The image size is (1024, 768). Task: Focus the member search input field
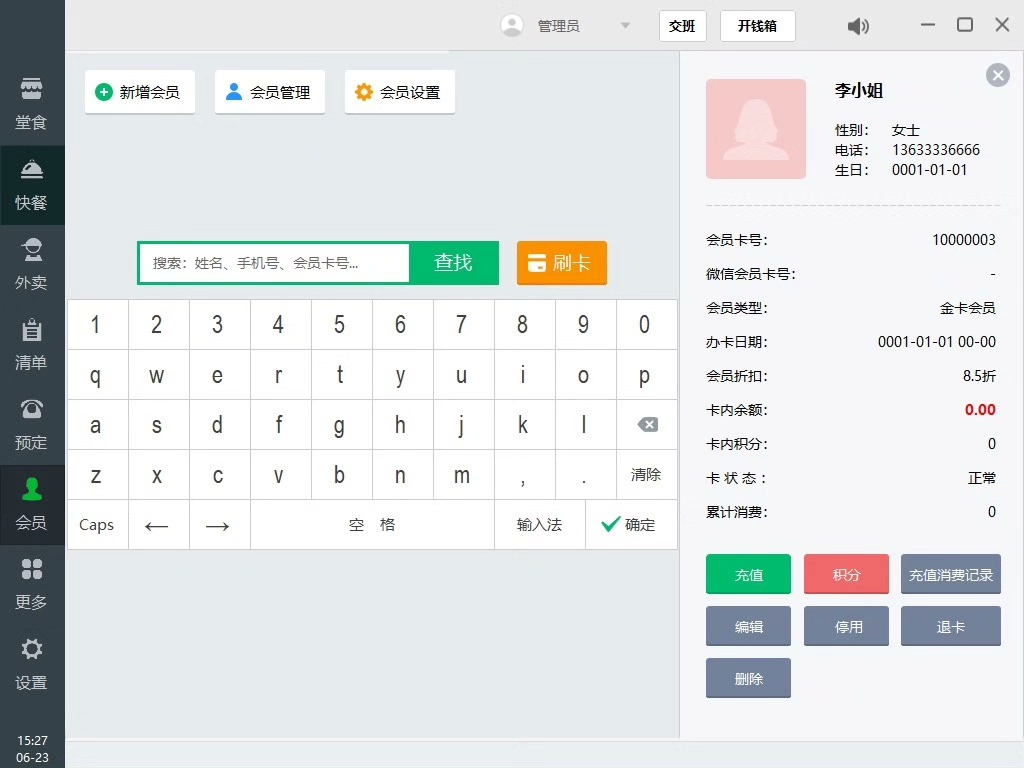pyautogui.click(x=274, y=263)
